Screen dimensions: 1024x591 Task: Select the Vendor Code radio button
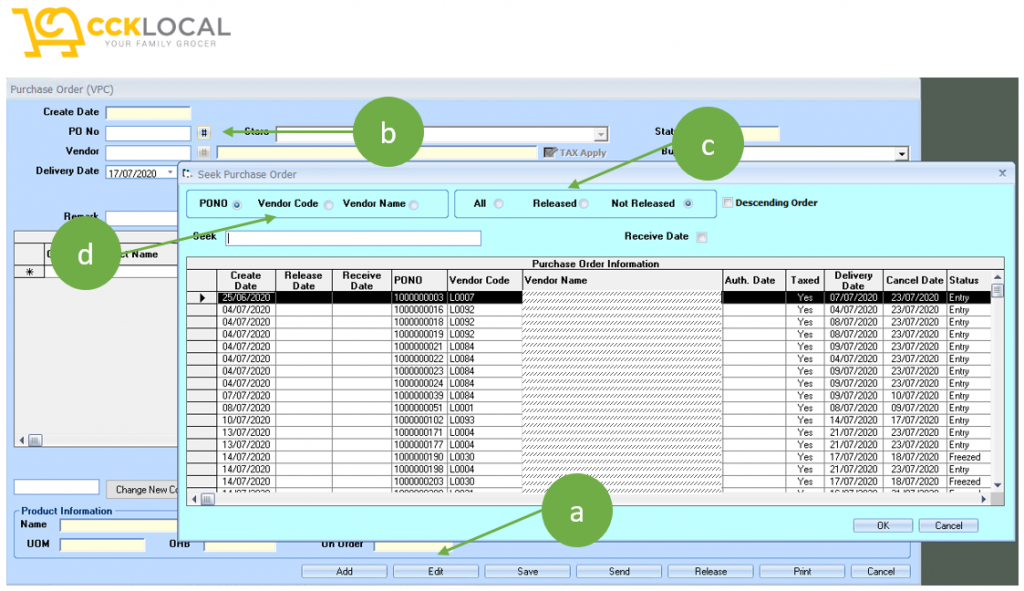(328, 205)
